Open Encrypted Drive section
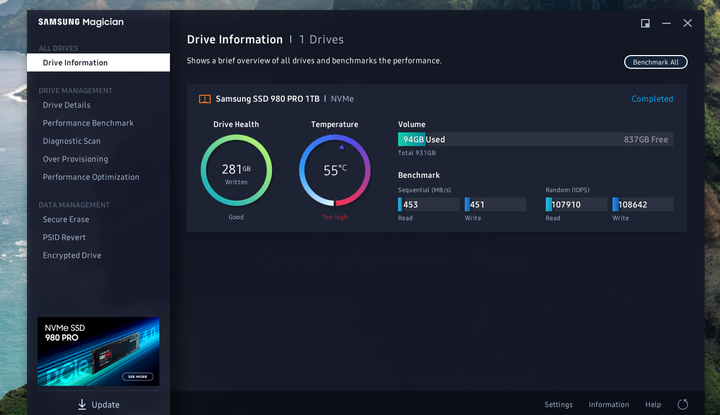 [72, 255]
